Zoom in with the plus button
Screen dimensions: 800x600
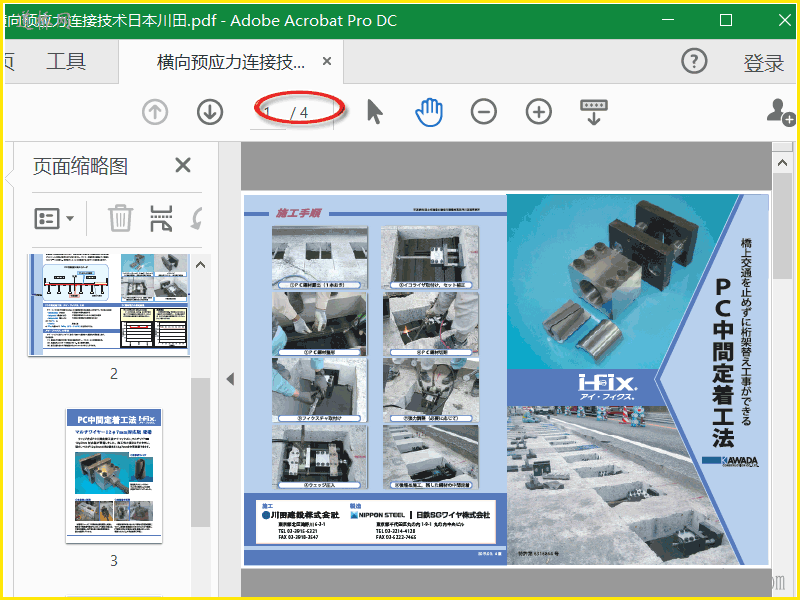[x=539, y=112]
